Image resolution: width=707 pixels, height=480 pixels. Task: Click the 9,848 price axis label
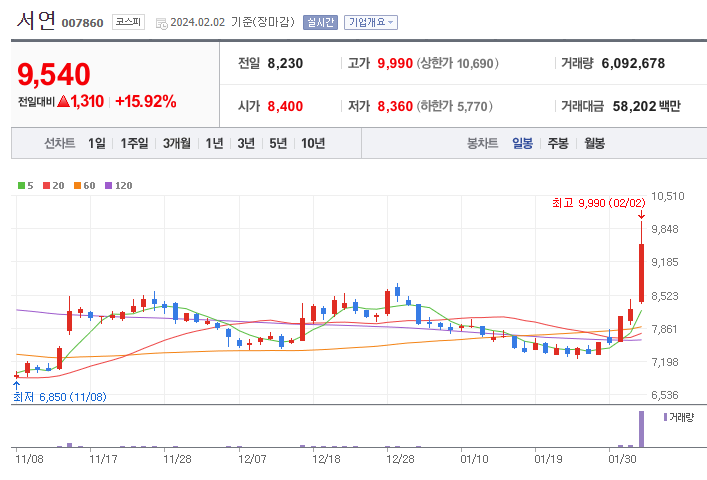pyautogui.click(x=665, y=229)
